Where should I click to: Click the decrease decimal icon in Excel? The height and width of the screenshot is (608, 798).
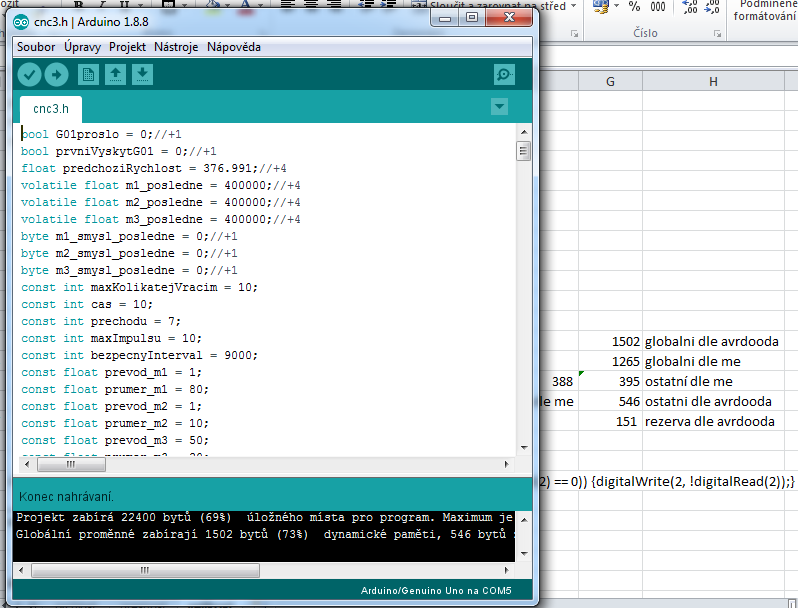(x=712, y=7)
